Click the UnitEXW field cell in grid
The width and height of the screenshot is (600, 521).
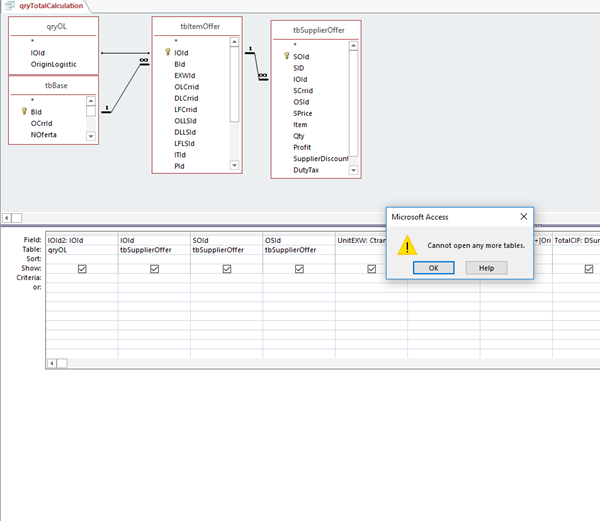pyautogui.click(x=370, y=241)
